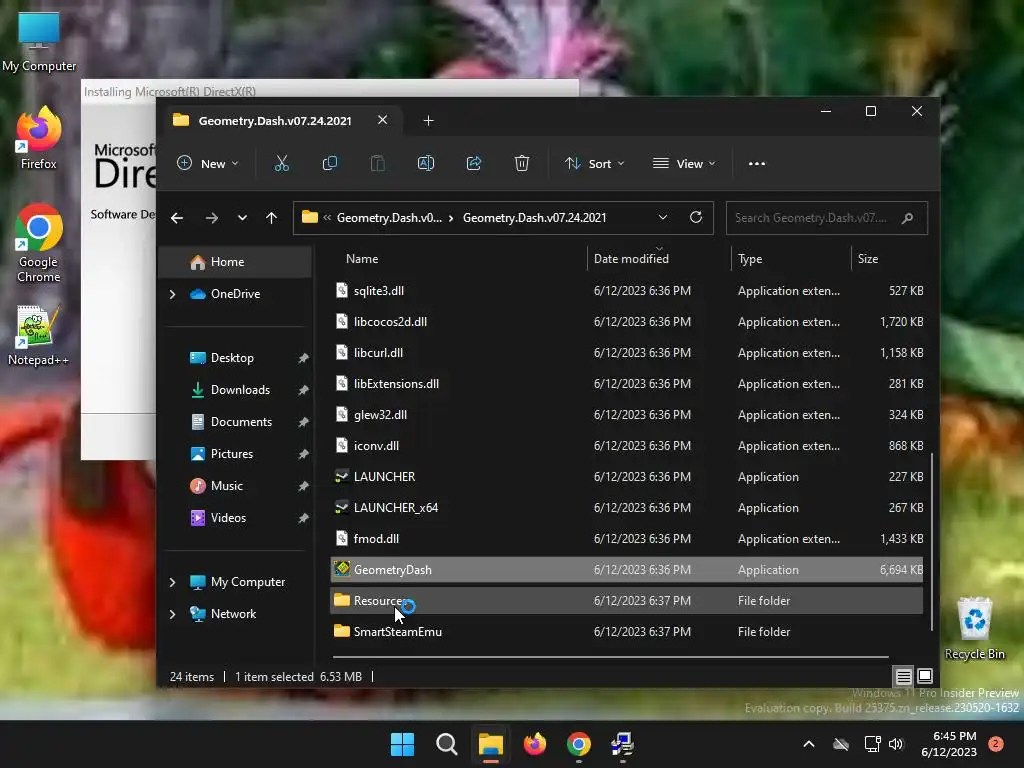Select the Notepad++ desktop icon
Screen dimensions: 1024x768
[x=38, y=336]
